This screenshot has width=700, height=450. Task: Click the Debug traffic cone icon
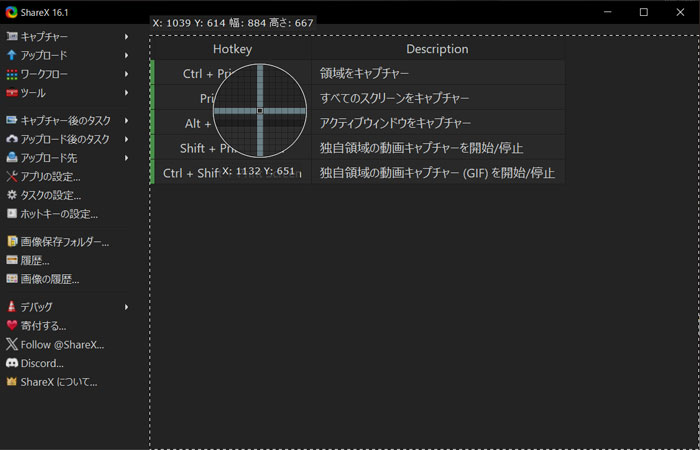(12, 307)
